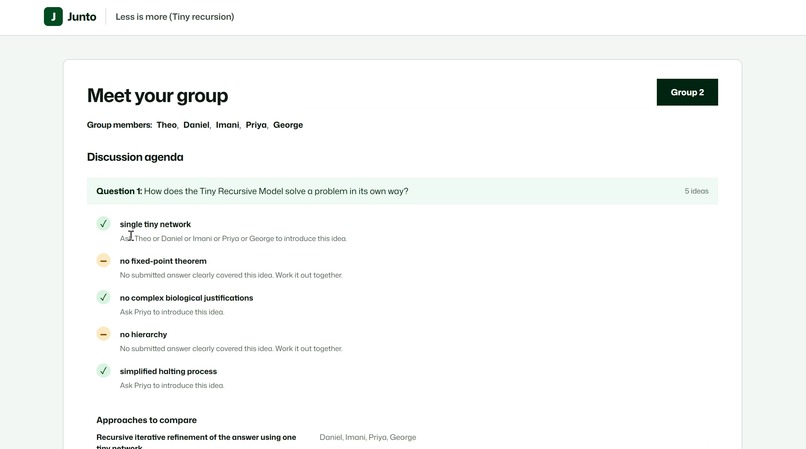
Task: Click the hint under 'single tiny network'
Action: 233,239
